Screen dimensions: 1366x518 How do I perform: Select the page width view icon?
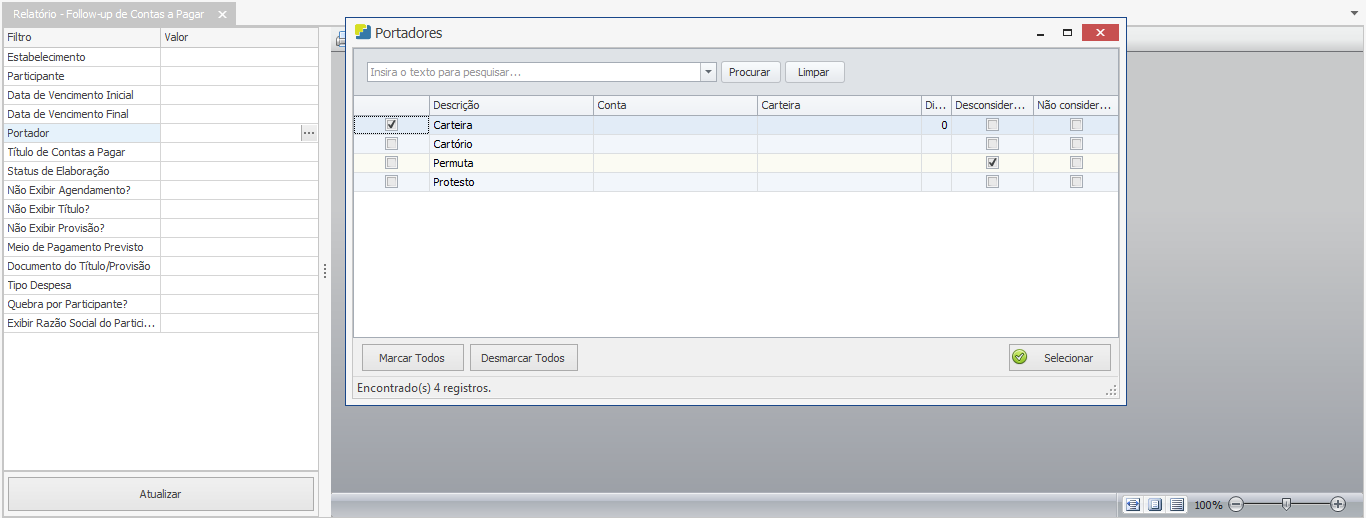[1133, 505]
